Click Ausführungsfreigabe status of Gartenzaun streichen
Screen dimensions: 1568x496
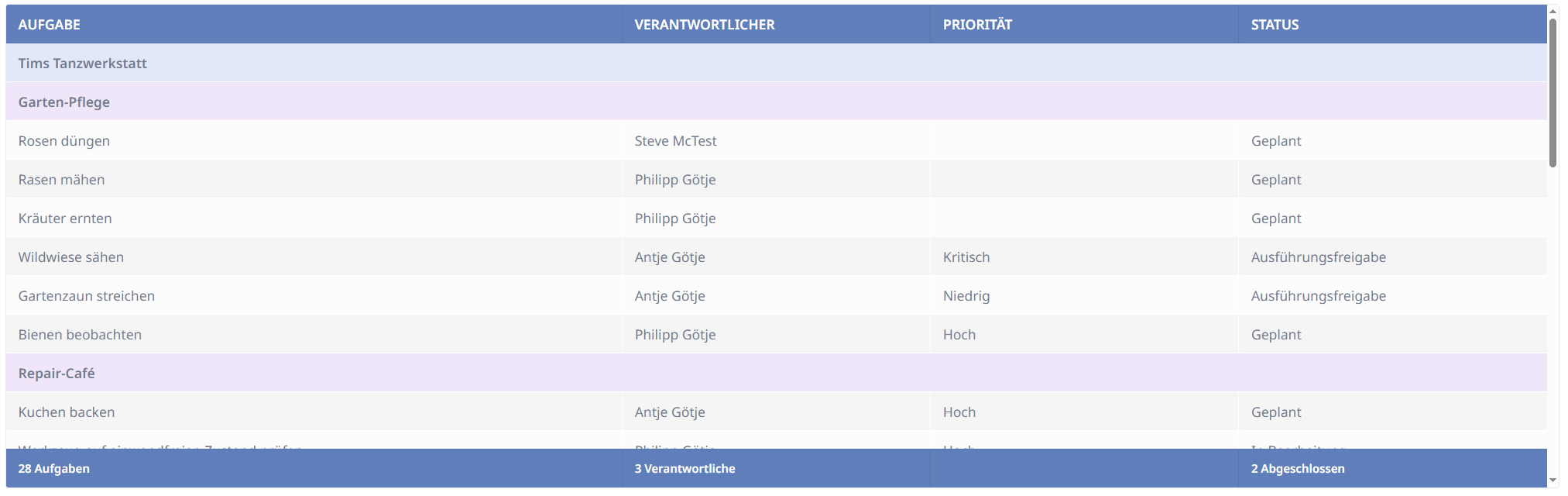pos(1318,296)
